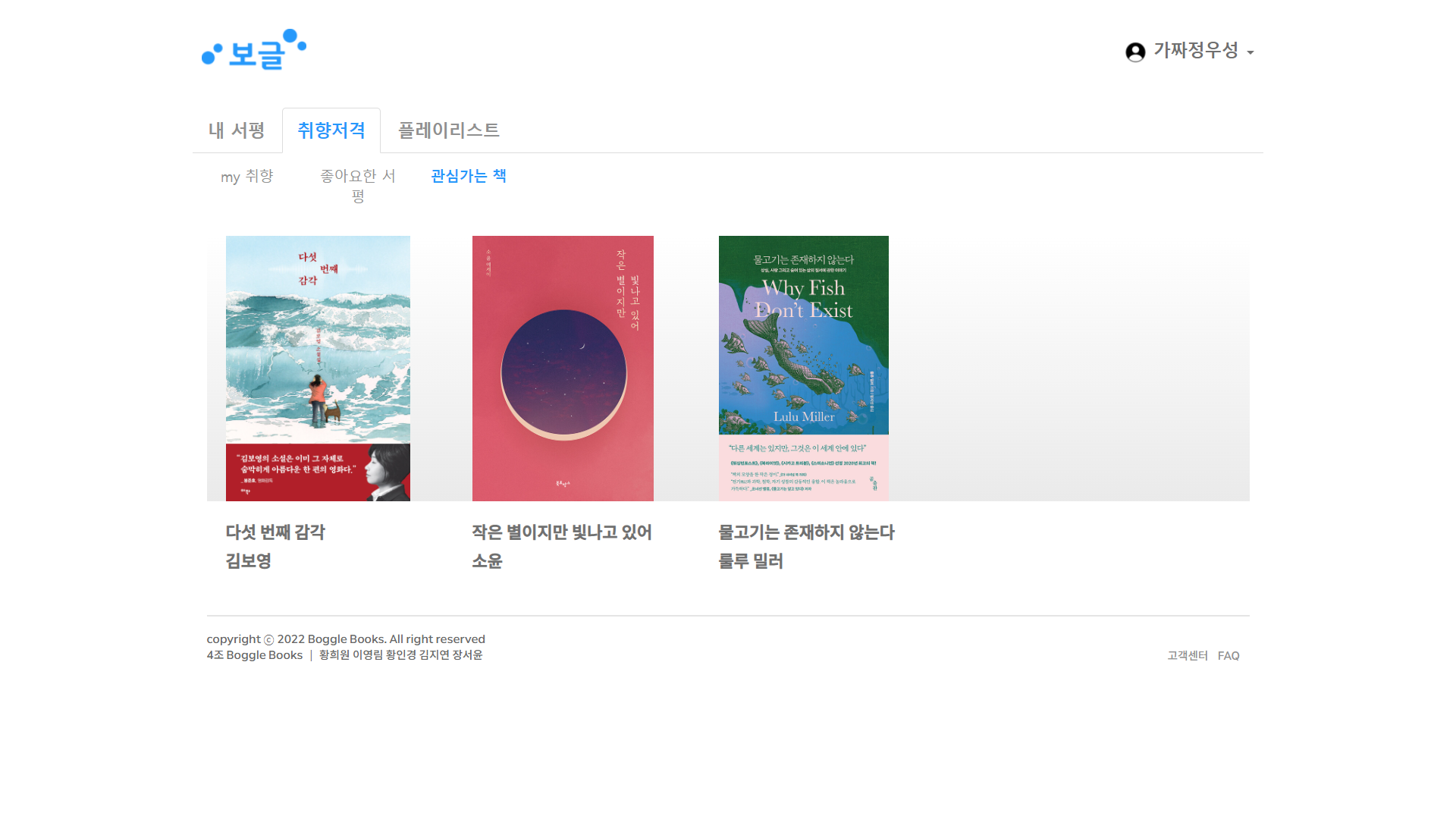Go to the my 취향 sub-tab

point(247,177)
